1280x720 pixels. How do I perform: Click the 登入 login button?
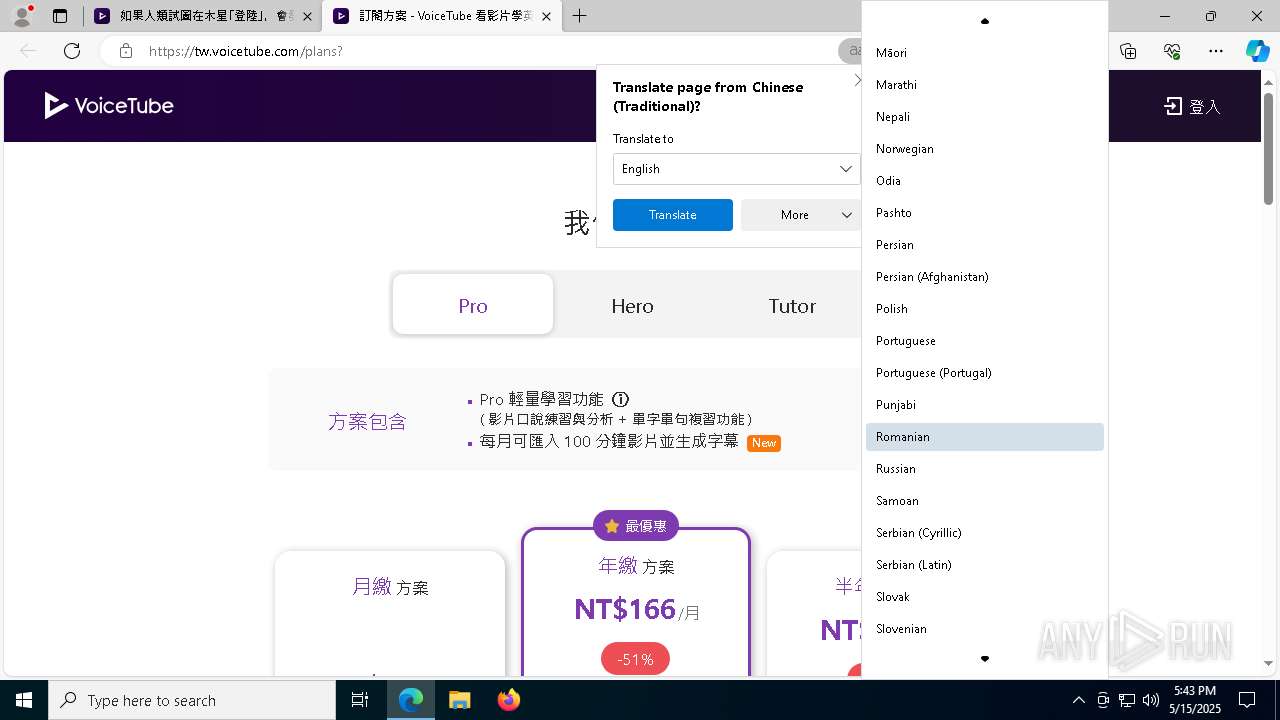(1193, 106)
